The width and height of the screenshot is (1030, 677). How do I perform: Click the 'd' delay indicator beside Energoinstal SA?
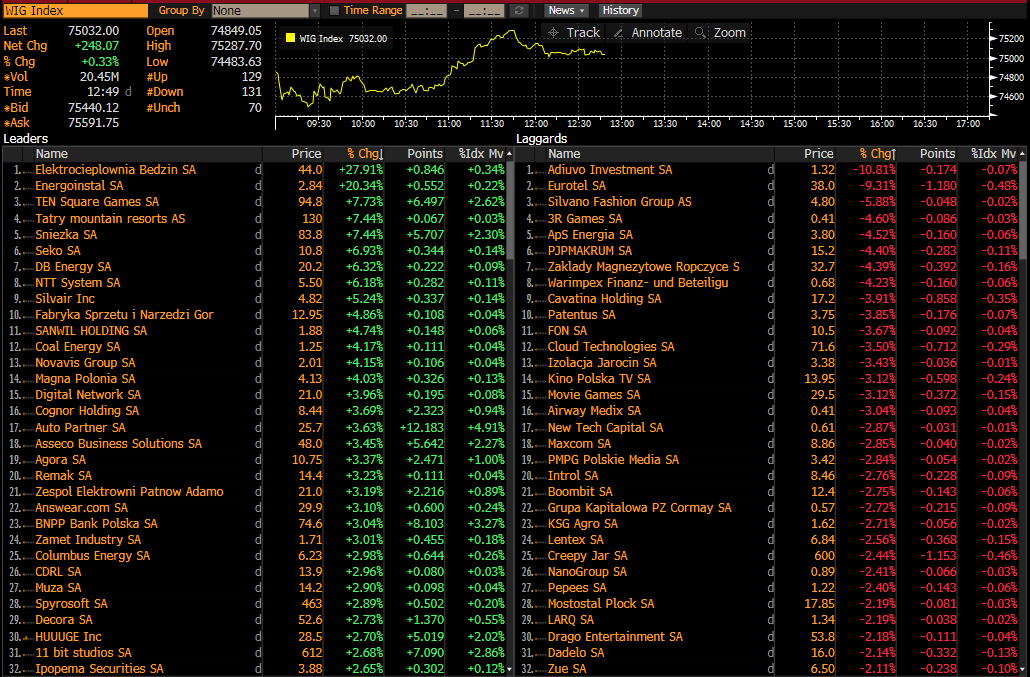258,186
